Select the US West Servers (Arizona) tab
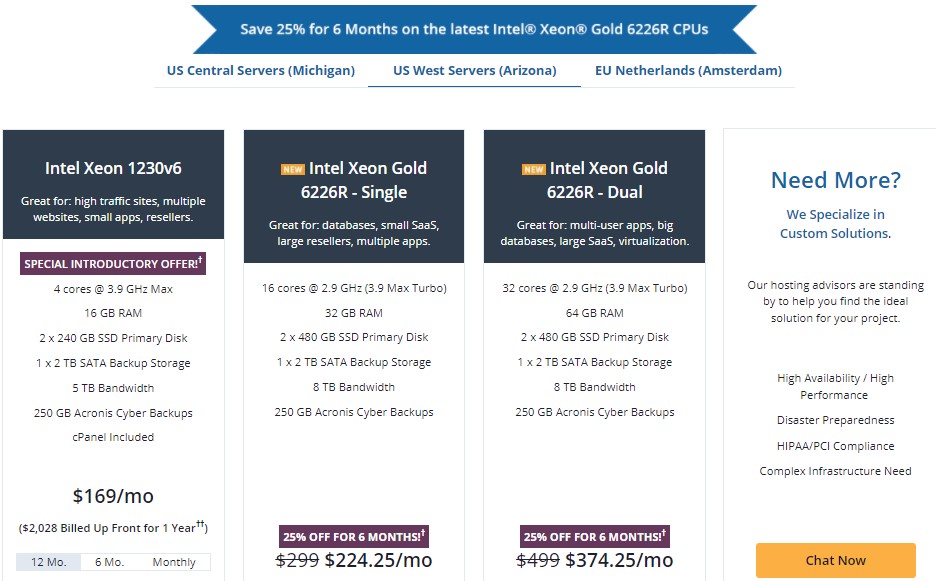 click(474, 71)
